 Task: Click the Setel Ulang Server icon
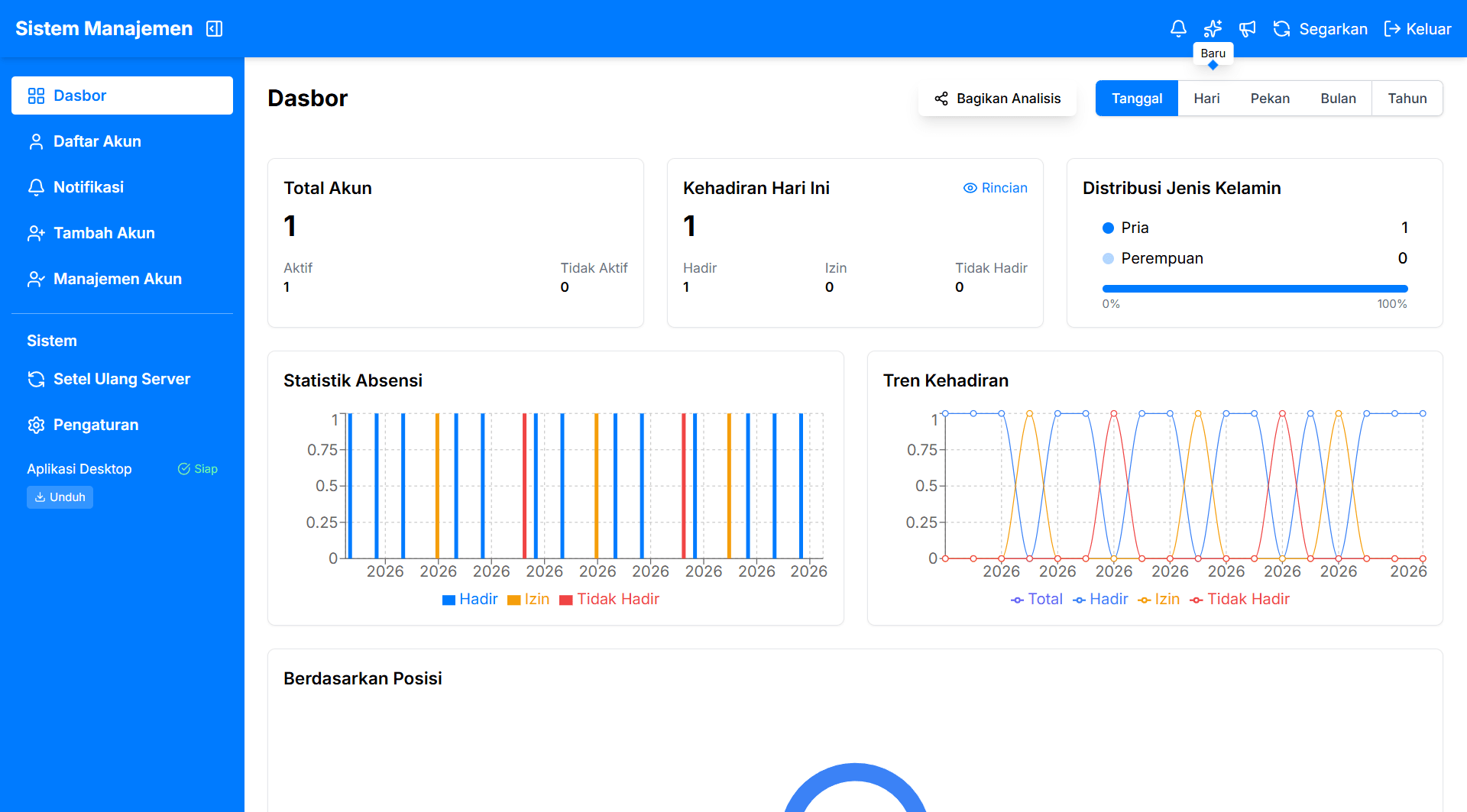coord(36,379)
